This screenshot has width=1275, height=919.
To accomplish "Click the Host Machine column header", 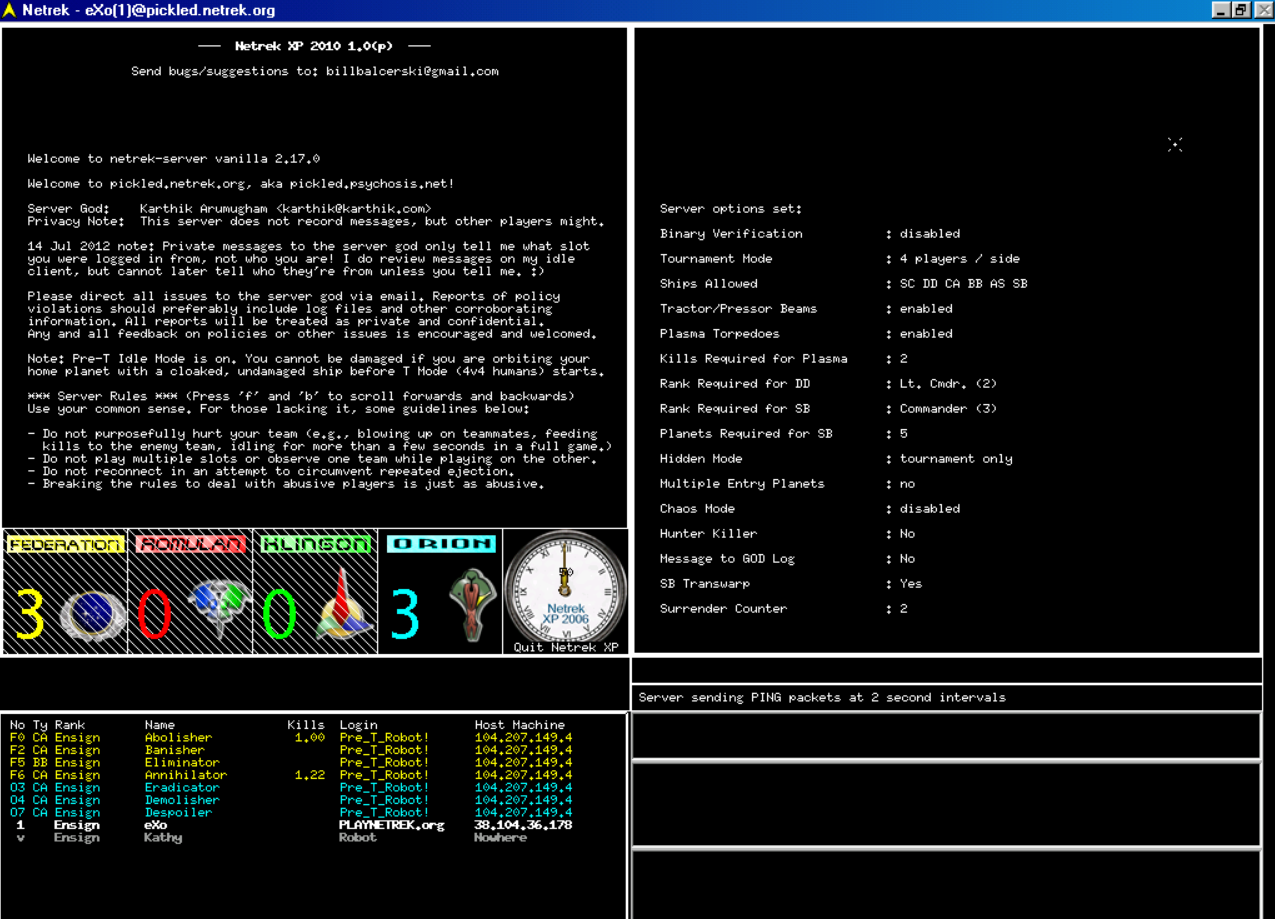I will (x=519, y=725).
